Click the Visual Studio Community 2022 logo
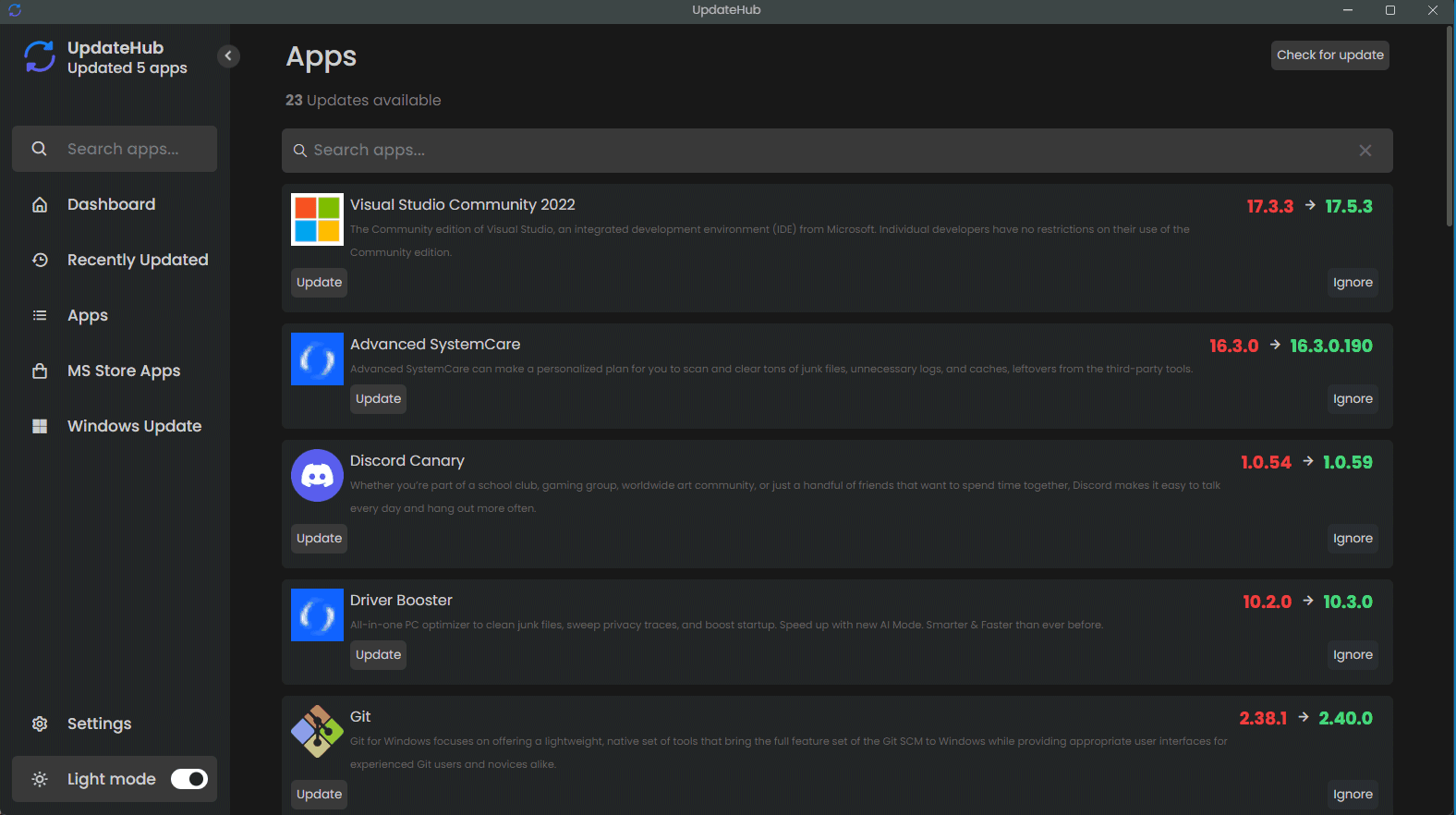Image resolution: width=1456 pixels, height=815 pixels. pyautogui.click(x=317, y=219)
